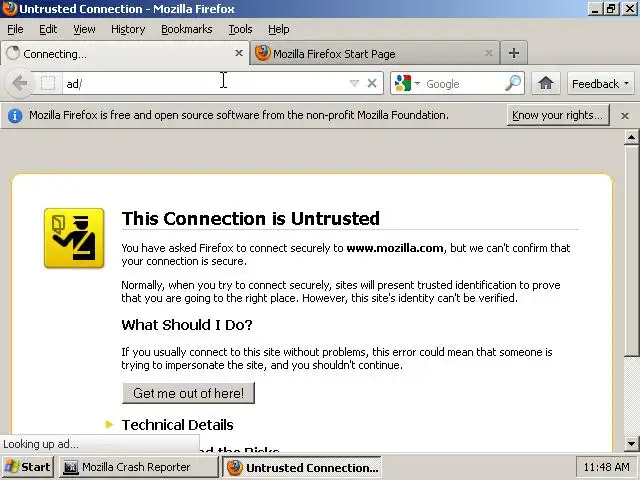The image size is (640, 480).
Task: Open the Bookmarks menu
Action: tap(187, 29)
